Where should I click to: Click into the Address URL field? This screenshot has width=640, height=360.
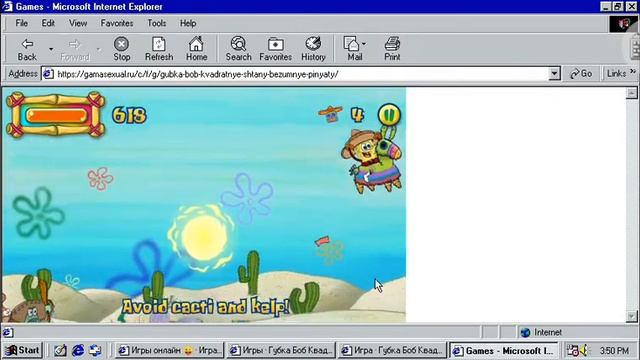[302, 74]
